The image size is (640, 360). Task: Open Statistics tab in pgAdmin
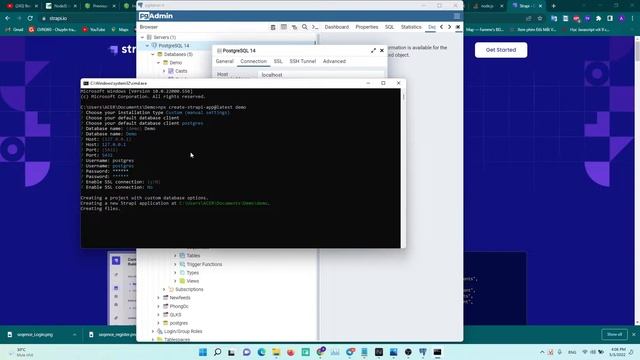point(411,27)
